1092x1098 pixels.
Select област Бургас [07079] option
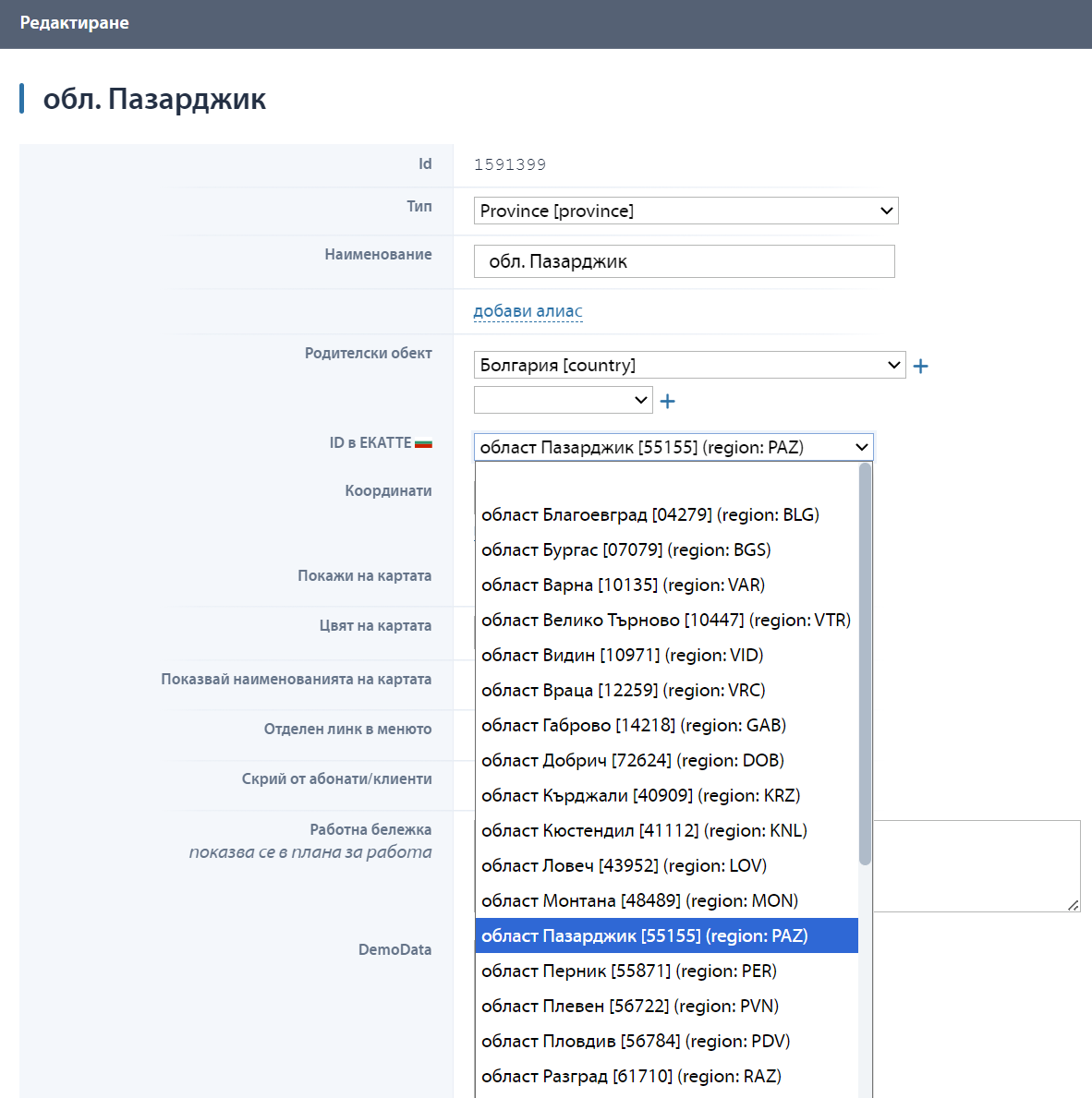(666, 549)
